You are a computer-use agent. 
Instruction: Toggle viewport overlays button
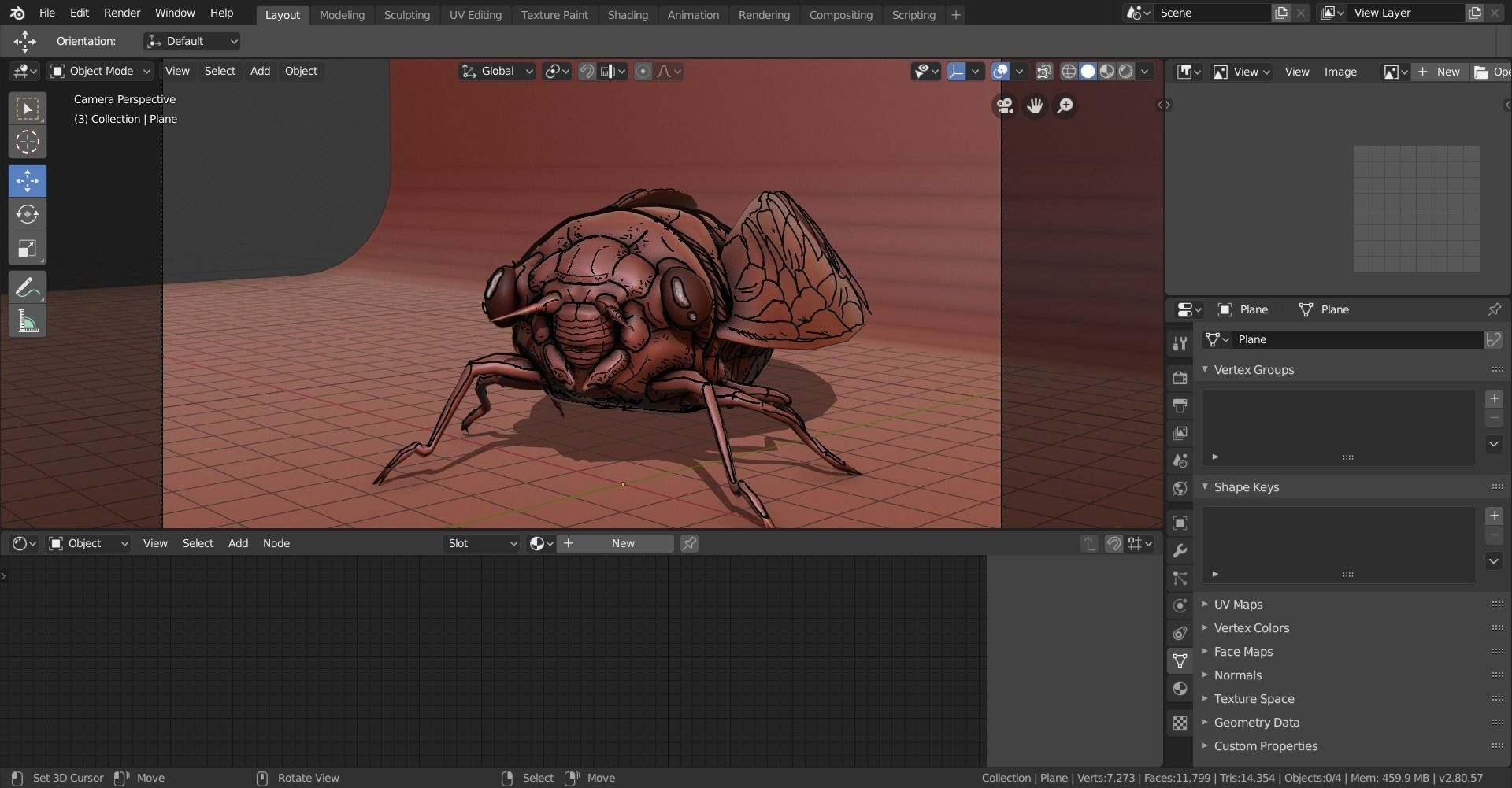[x=1000, y=72]
